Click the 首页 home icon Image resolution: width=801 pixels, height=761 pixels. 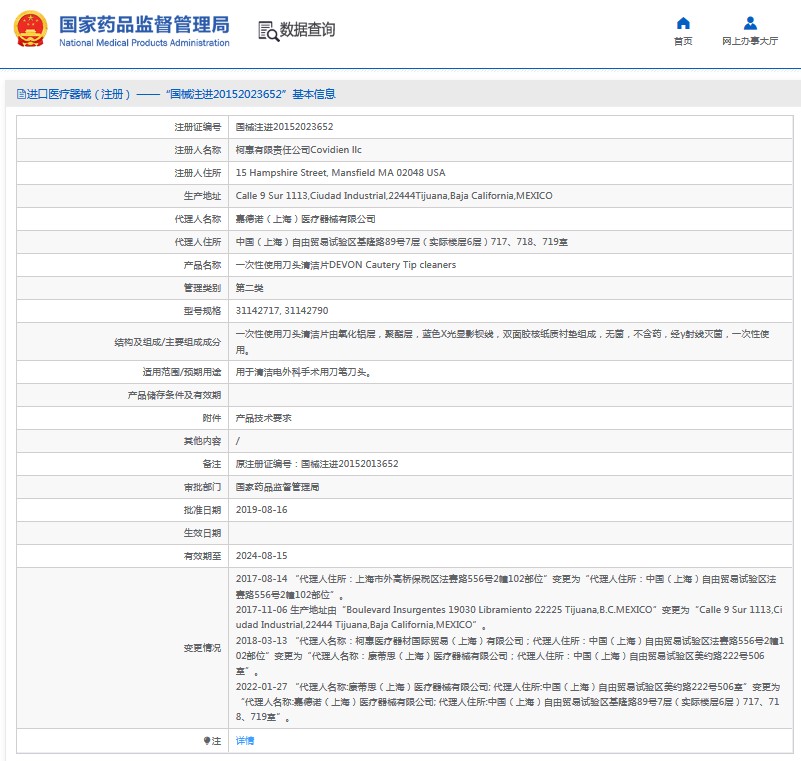point(683,23)
